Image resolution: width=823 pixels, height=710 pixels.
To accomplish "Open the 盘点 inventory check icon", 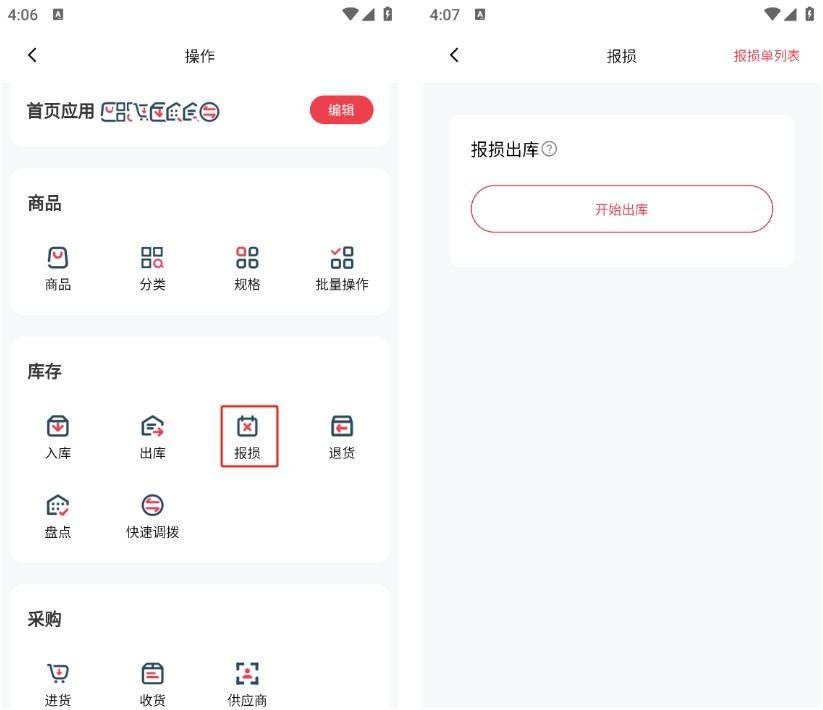I will point(58,506).
